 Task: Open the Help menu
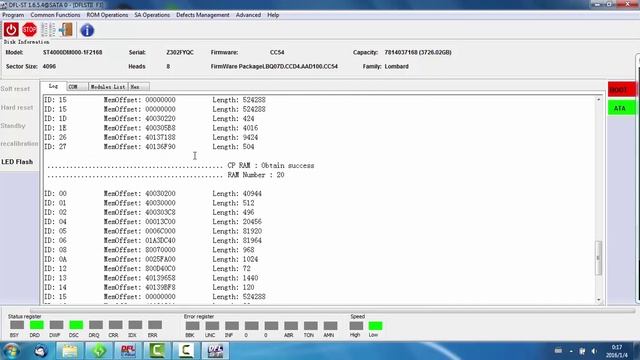273,15
